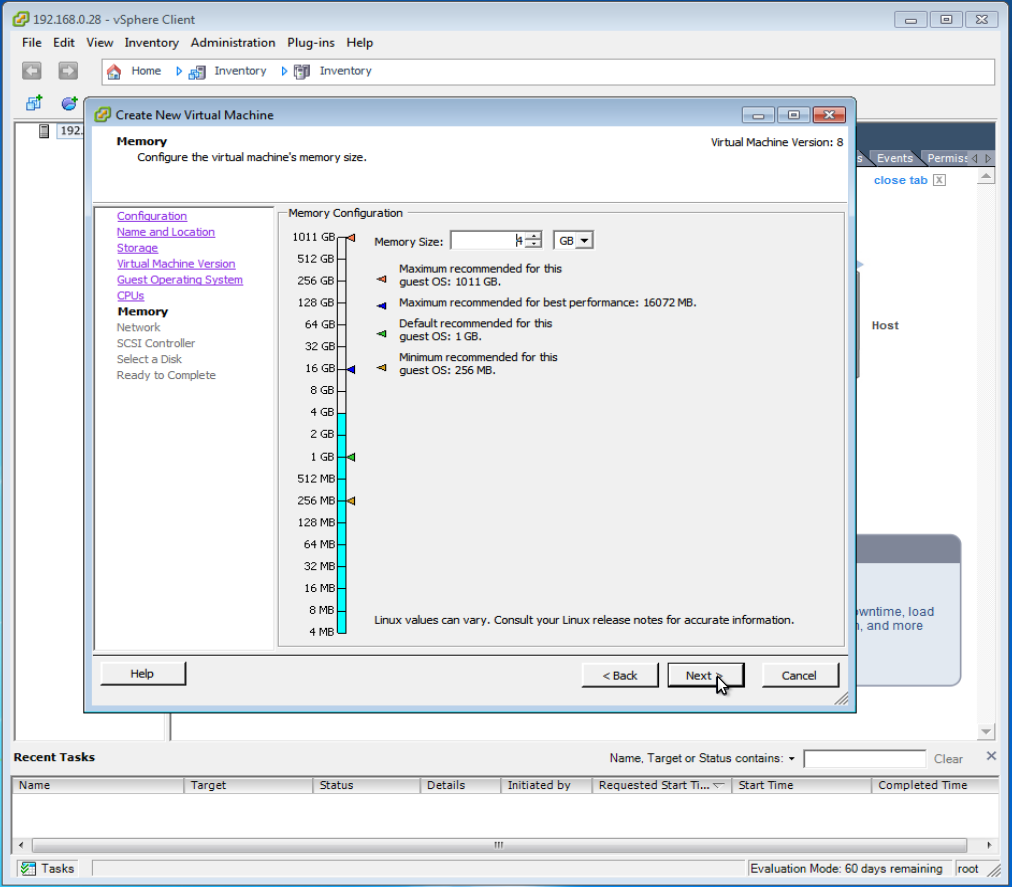Click the cyan memory slider bar

tap(341, 523)
